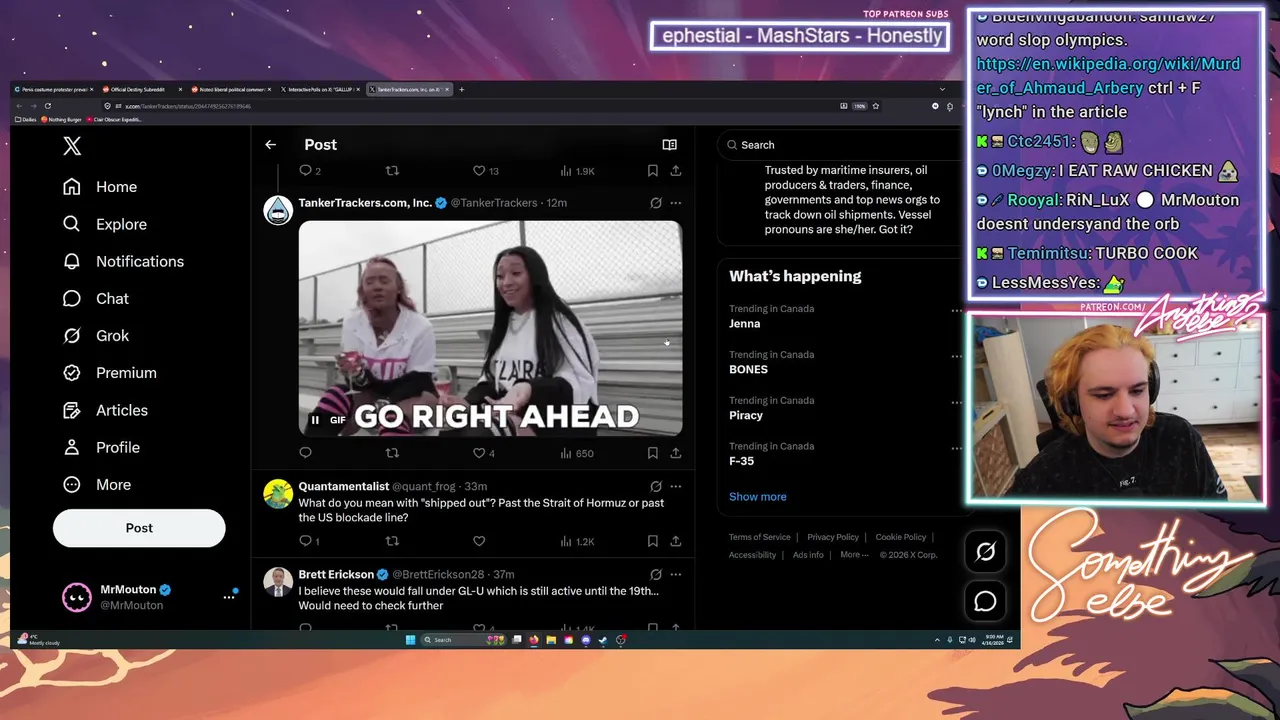Image resolution: width=1280 pixels, height=720 pixels.
Task: Open floating chat messages button
Action: [x=985, y=601]
